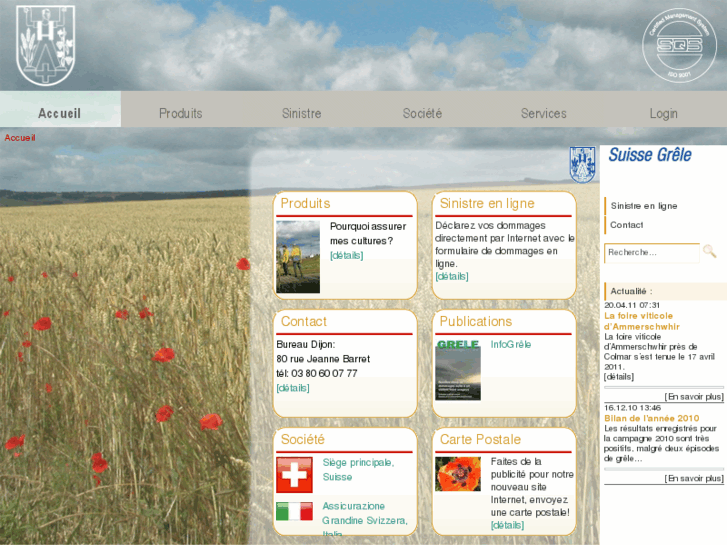This screenshot has width=727, height=545.
Task: Open the Produits card heading
Action: tap(306, 204)
